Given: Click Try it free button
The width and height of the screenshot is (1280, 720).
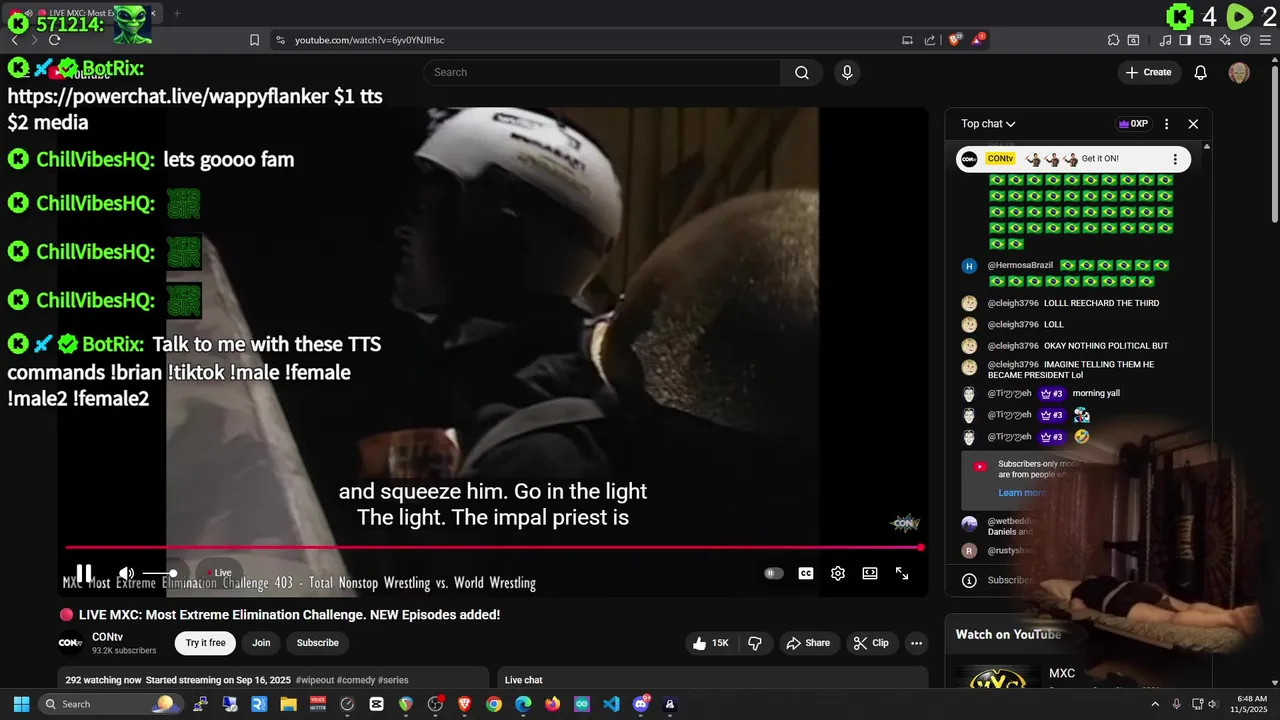Looking at the screenshot, I should (x=205, y=643).
